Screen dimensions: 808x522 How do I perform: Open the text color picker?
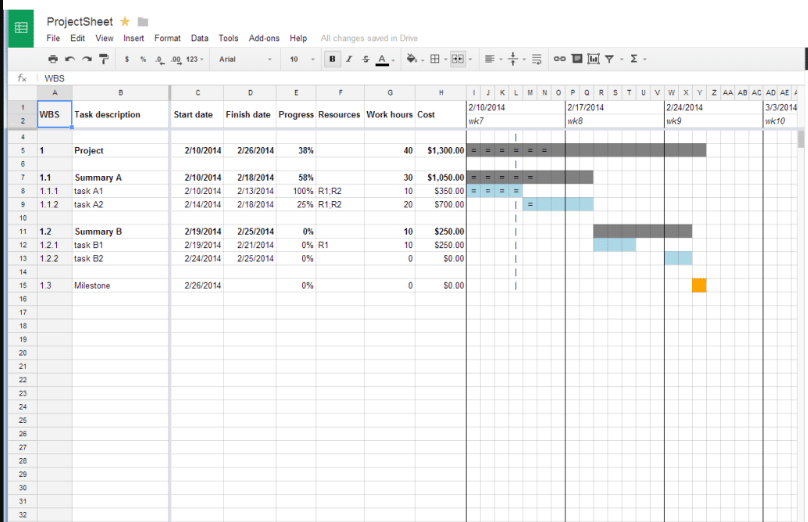383,59
